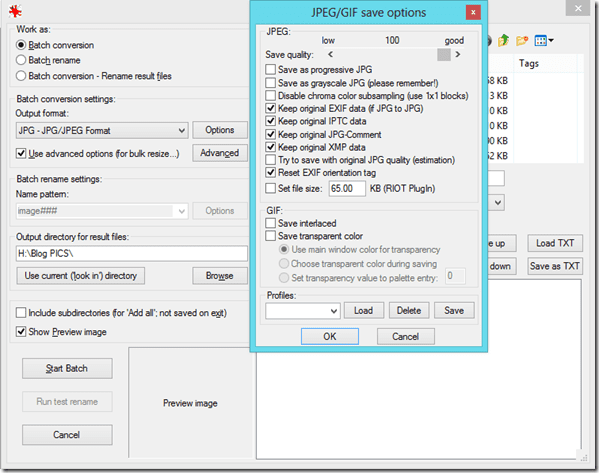Image resolution: width=599 pixels, height=473 pixels.
Task: Click the left arrow of save quality slider
Action: [x=330, y=55]
